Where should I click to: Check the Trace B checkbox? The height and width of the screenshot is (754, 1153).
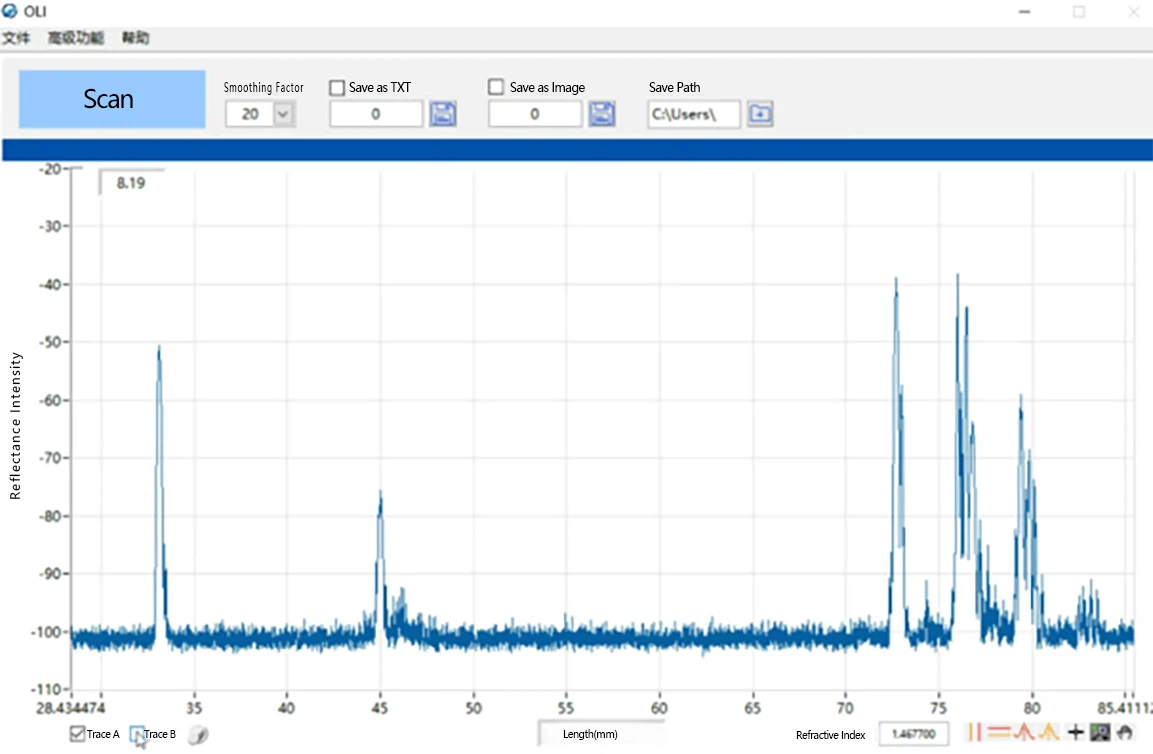pyautogui.click(x=138, y=735)
